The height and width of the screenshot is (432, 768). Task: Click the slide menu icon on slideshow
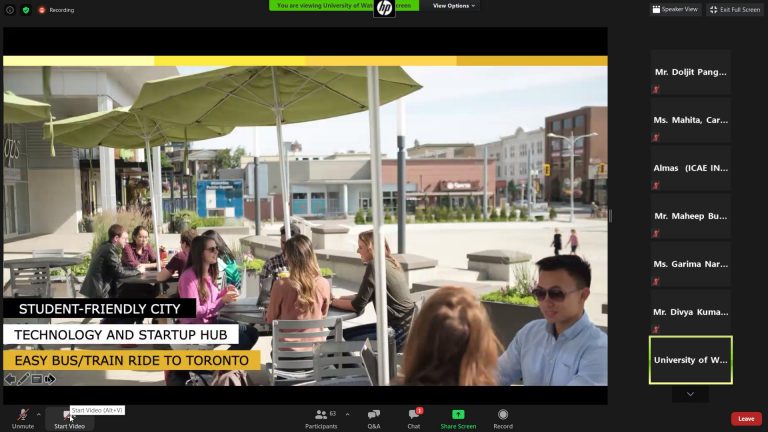coord(36,379)
